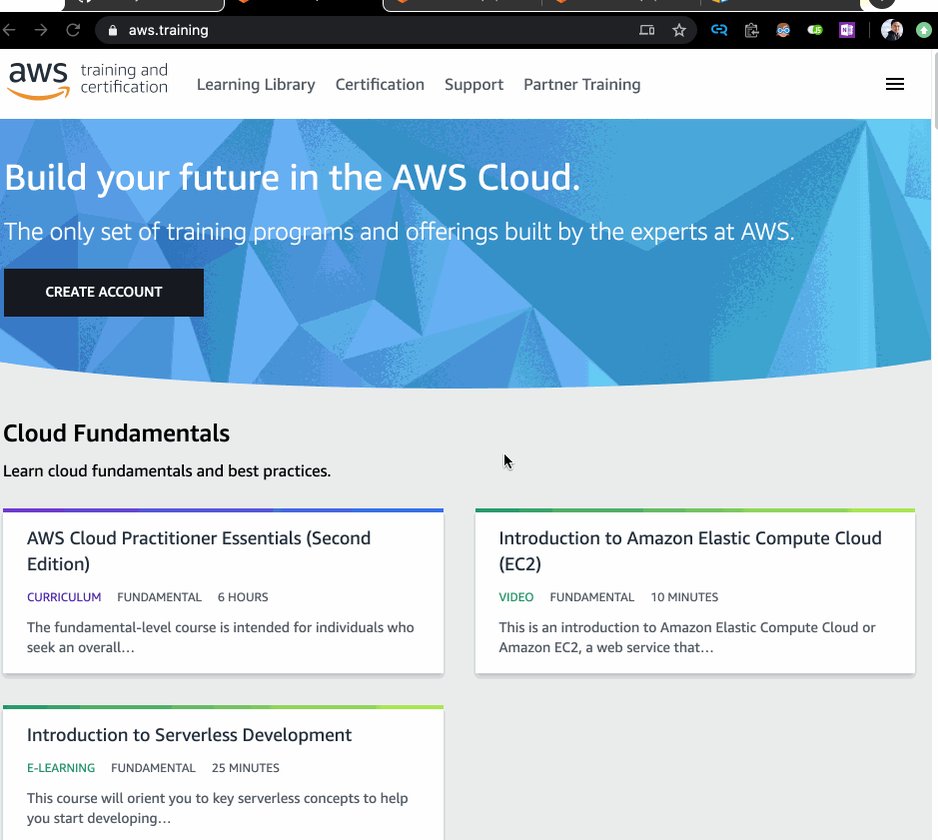Viewport: 938px width, 840px height.
Task: View site security info via lock icon
Action: pos(112,31)
